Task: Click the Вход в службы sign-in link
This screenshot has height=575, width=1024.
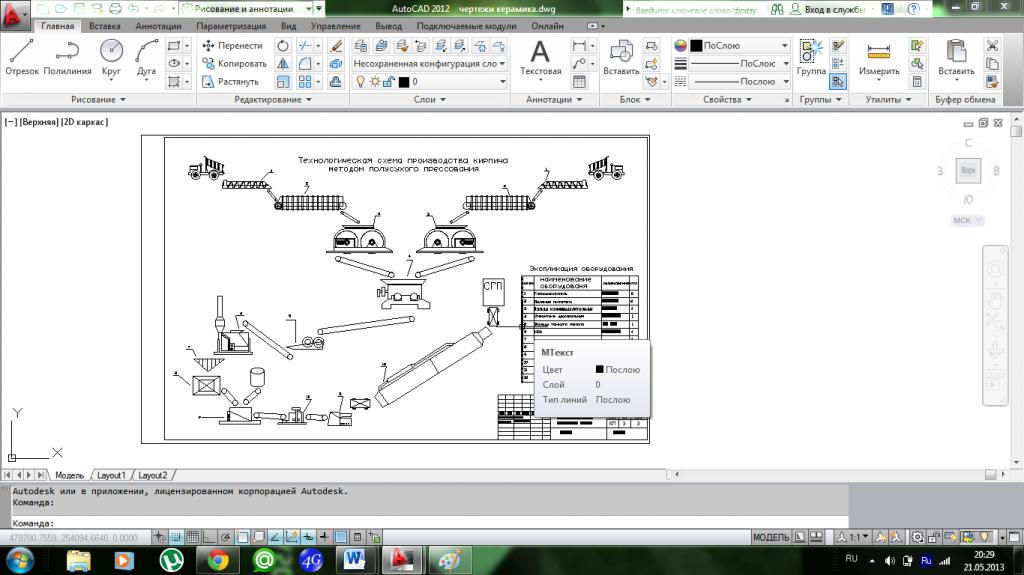Action: tap(835, 9)
